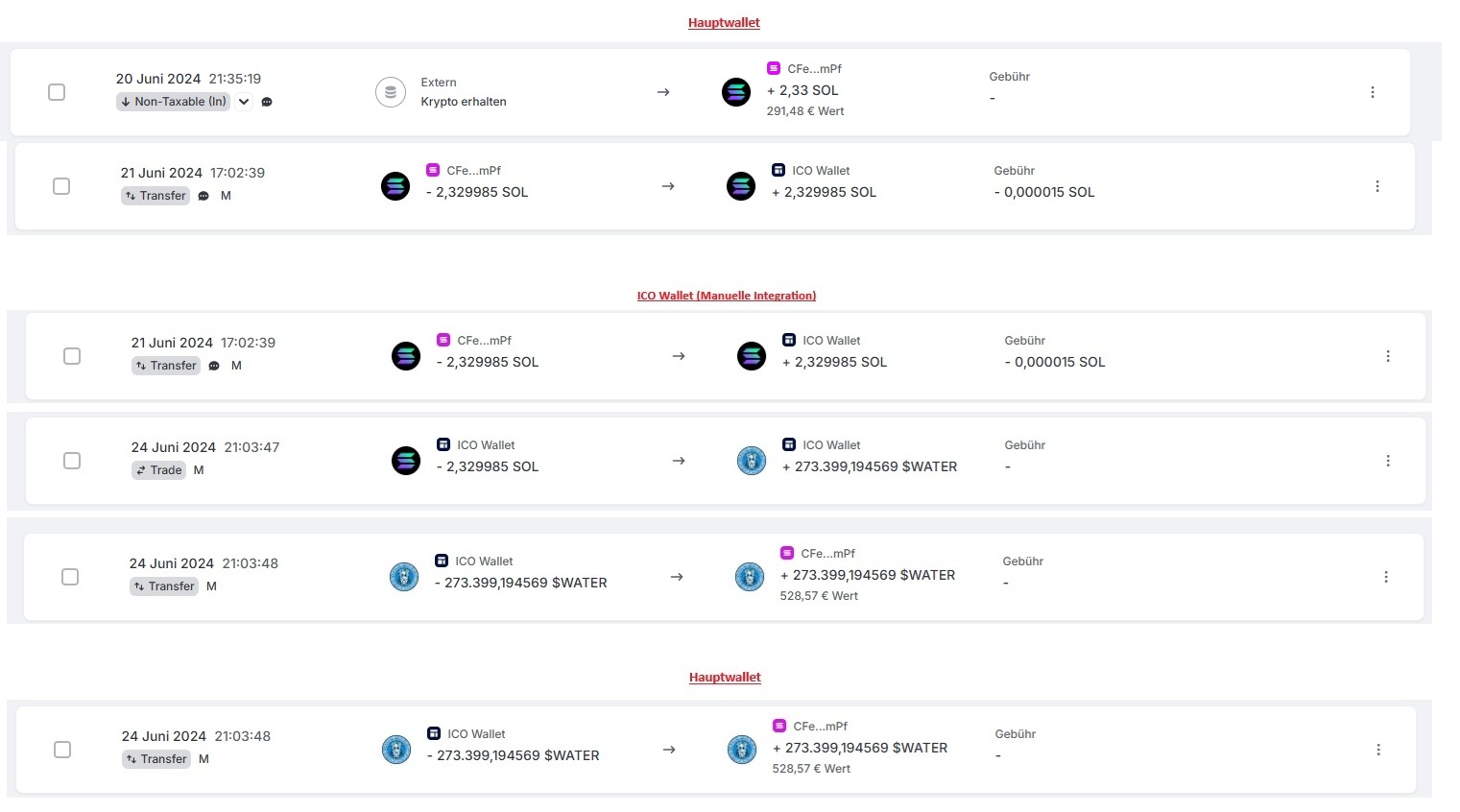
Task: Check the box on bottom Hauptwallet transfer row
Action: (62, 750)
